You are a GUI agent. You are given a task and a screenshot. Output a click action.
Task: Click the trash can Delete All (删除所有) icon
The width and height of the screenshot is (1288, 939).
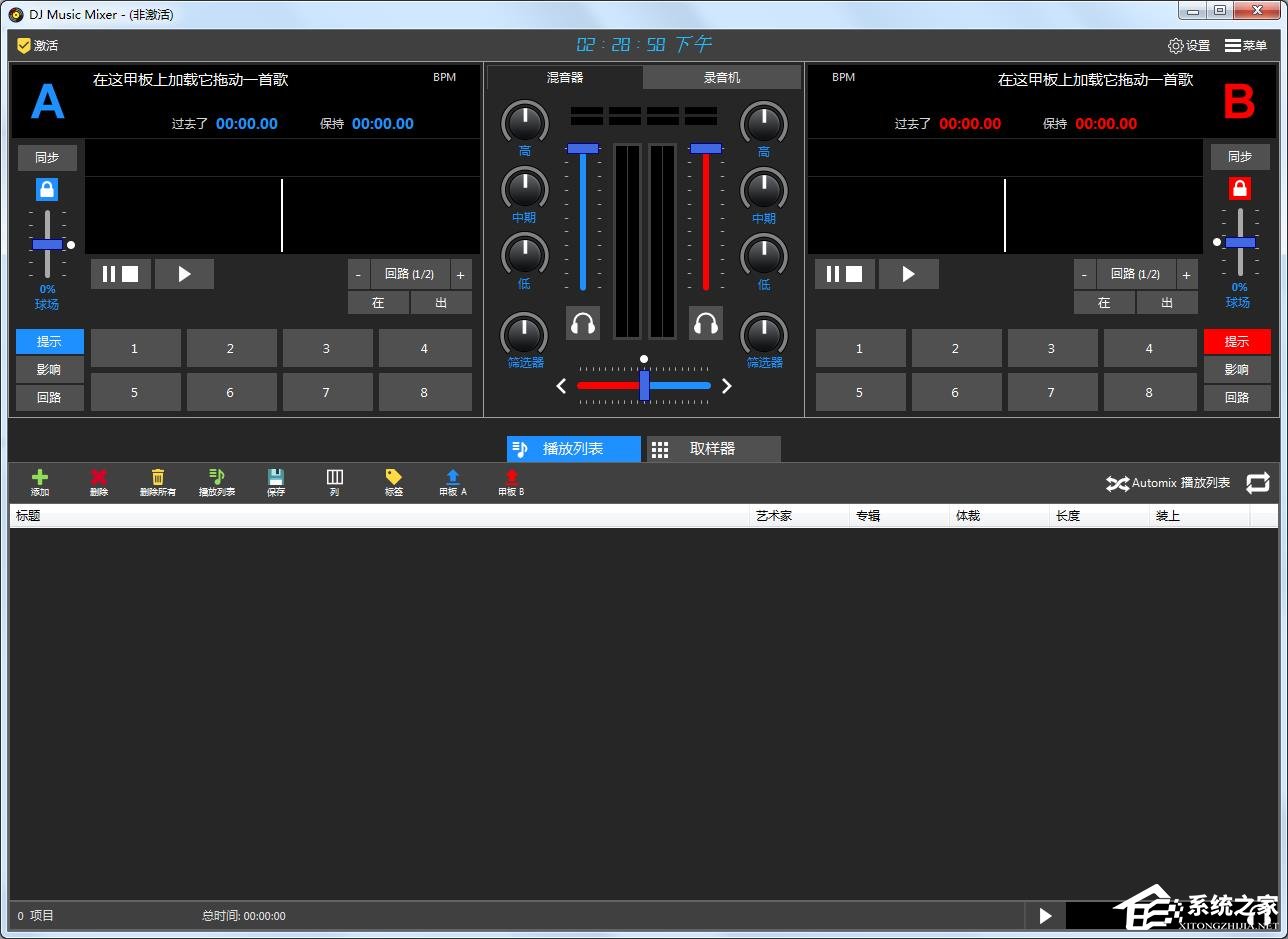(x=157, y=479)
